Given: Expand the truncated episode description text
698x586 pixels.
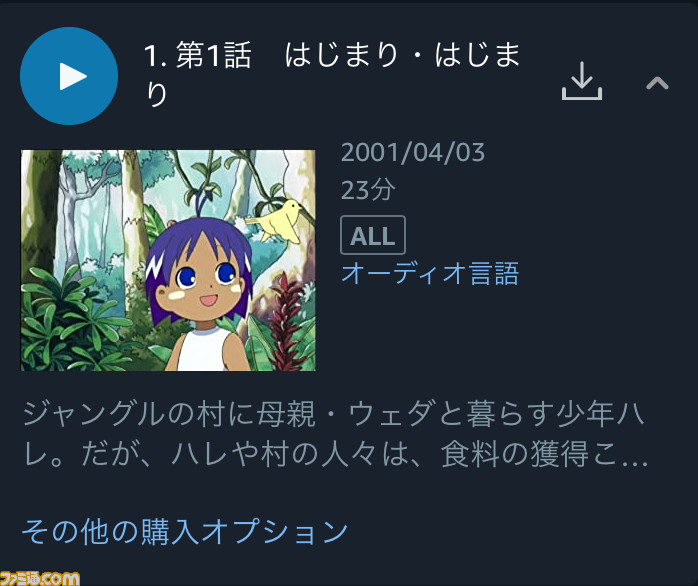Looking at the screenshot, I should point(335,434).
